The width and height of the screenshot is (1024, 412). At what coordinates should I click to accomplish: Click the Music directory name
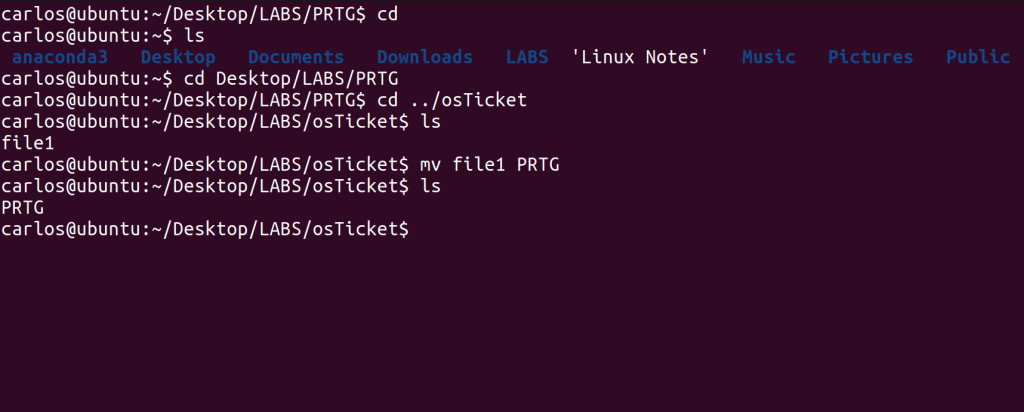768,57
